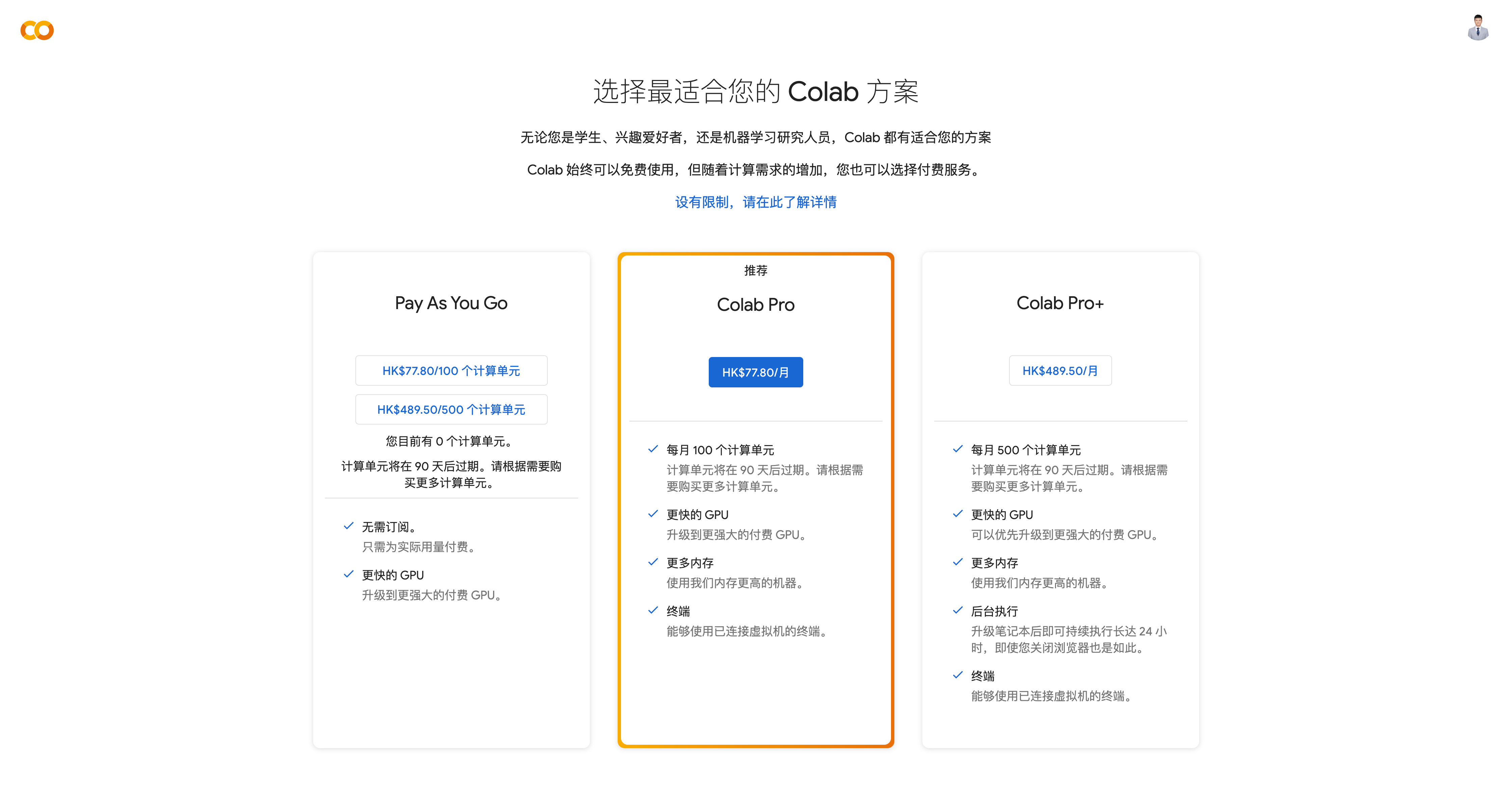
Task: Click 每月 500 个计算单元 feature text
Action: point(1025,449)
